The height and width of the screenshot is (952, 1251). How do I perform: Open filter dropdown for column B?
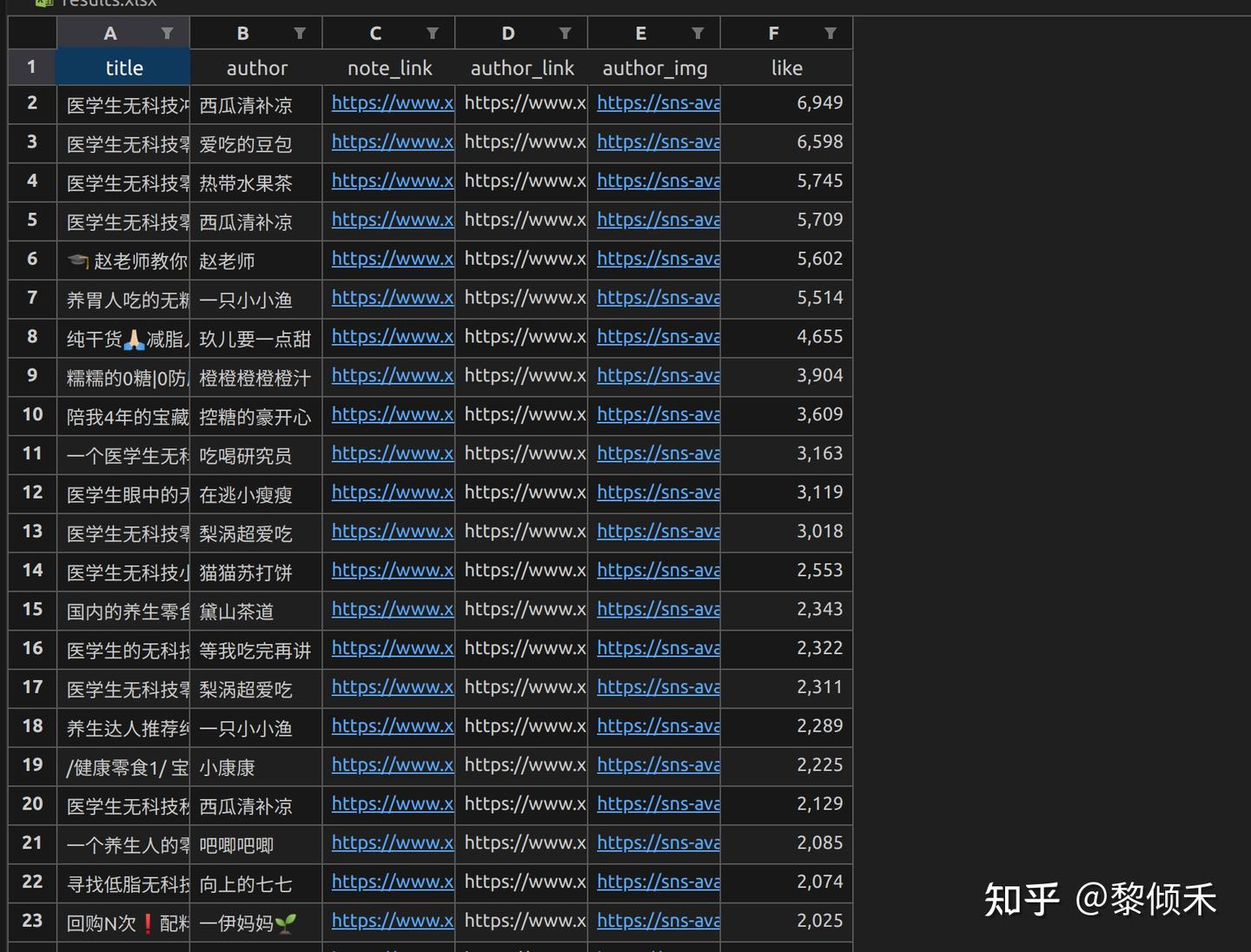click(x=300, y=33)
